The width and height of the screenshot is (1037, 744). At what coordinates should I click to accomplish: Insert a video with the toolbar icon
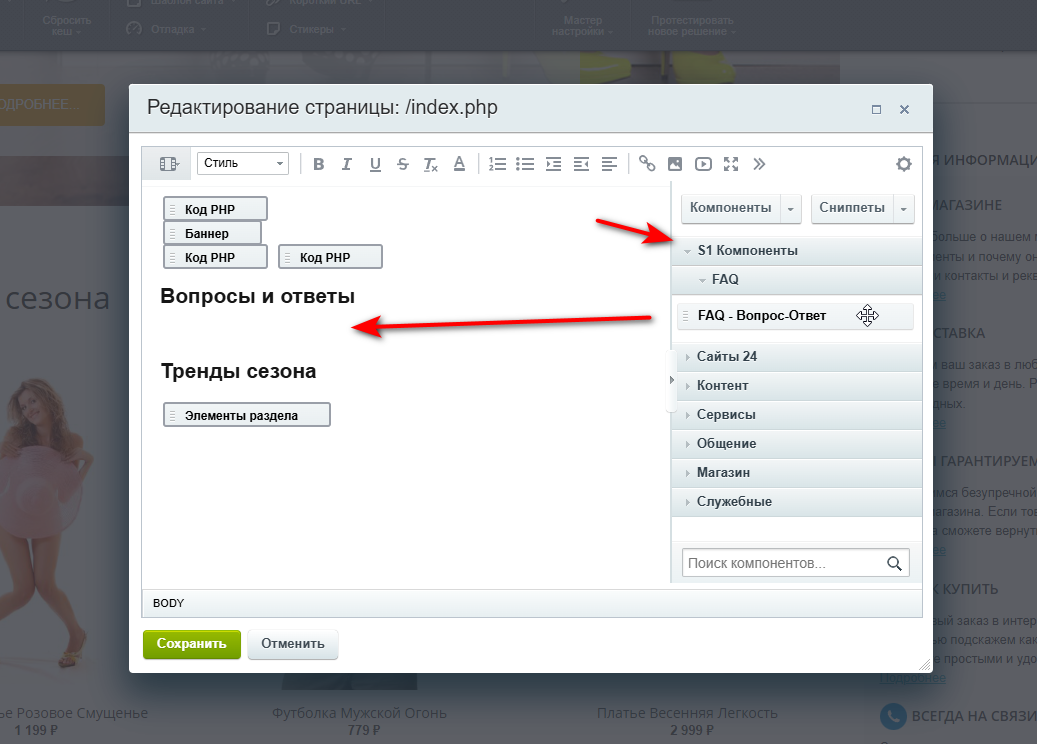coord(703,164)
